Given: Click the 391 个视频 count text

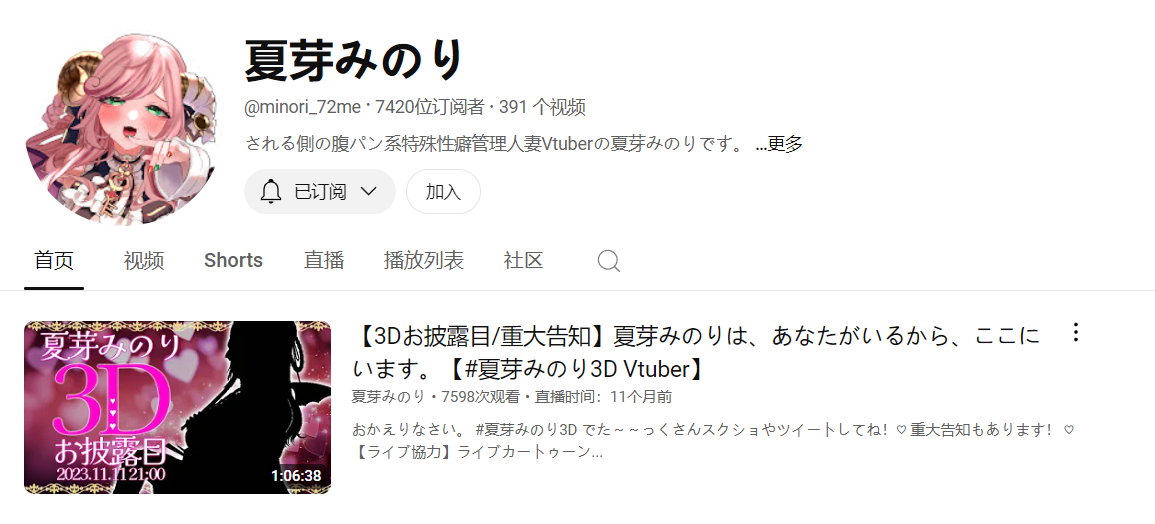Looking at the screenshot, I should tap(542, 108).
